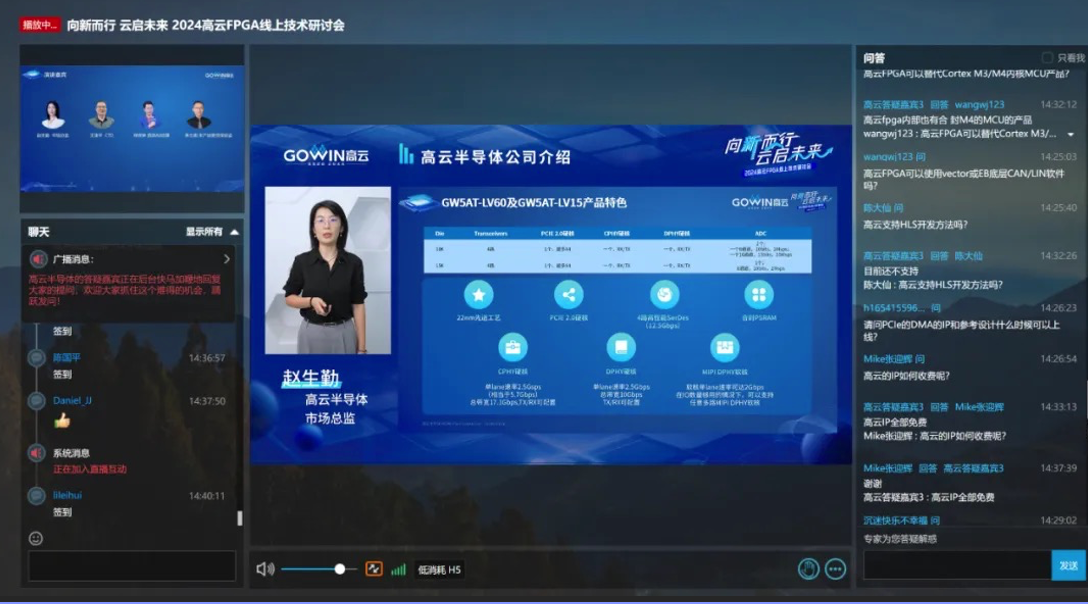1088x604 pixels.
Task: Toggle the 只看我 checkbox in Q&A
Action: [1047, 58]
